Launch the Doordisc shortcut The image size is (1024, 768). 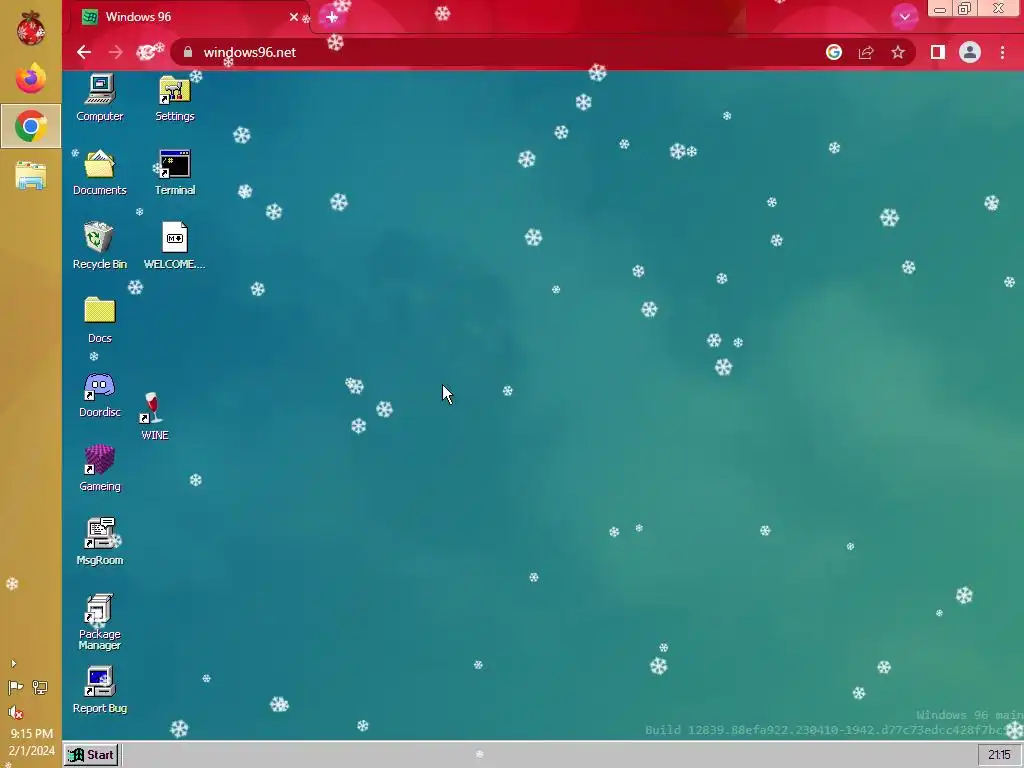click(99, 394)
